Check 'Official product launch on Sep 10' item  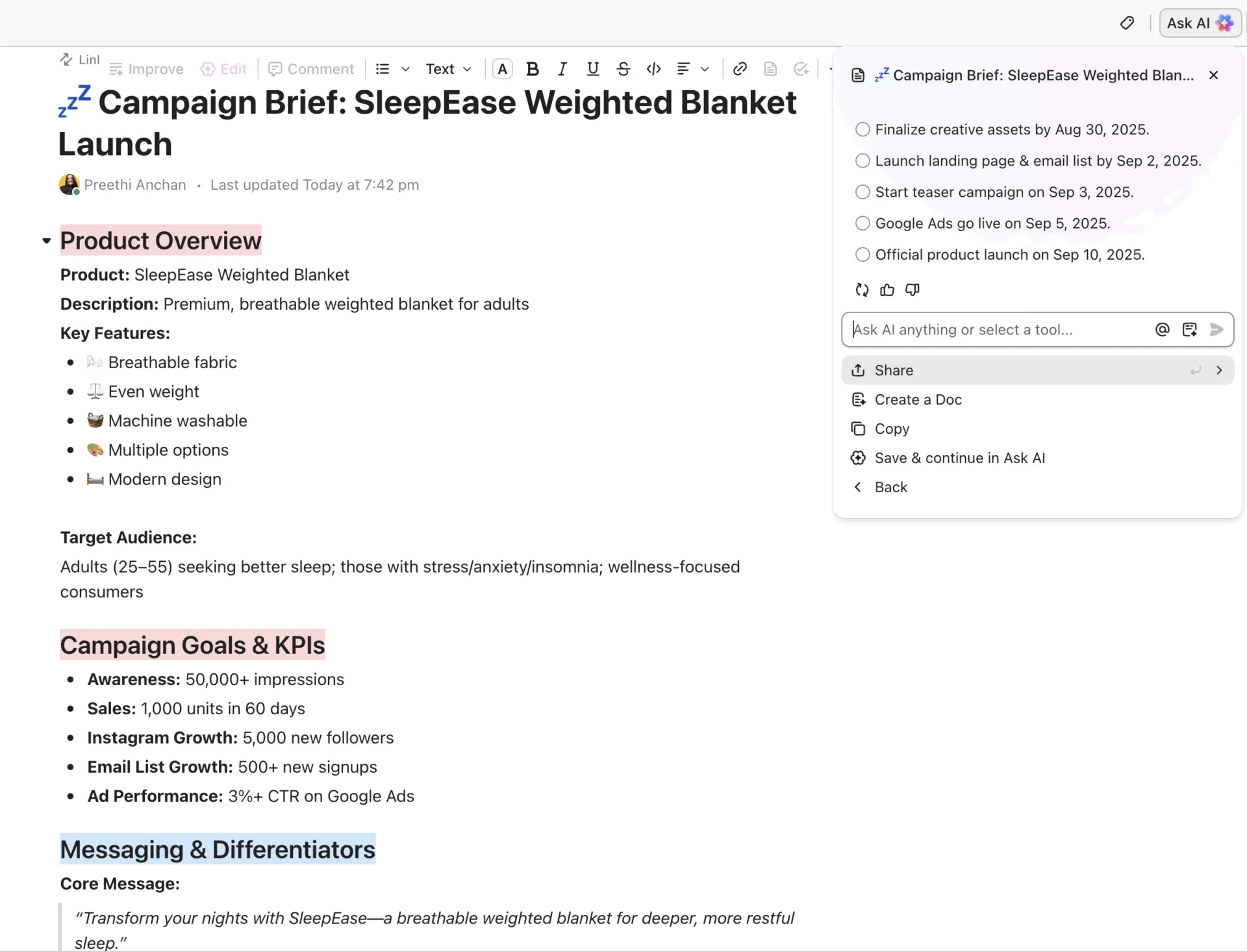pos(863,255)
